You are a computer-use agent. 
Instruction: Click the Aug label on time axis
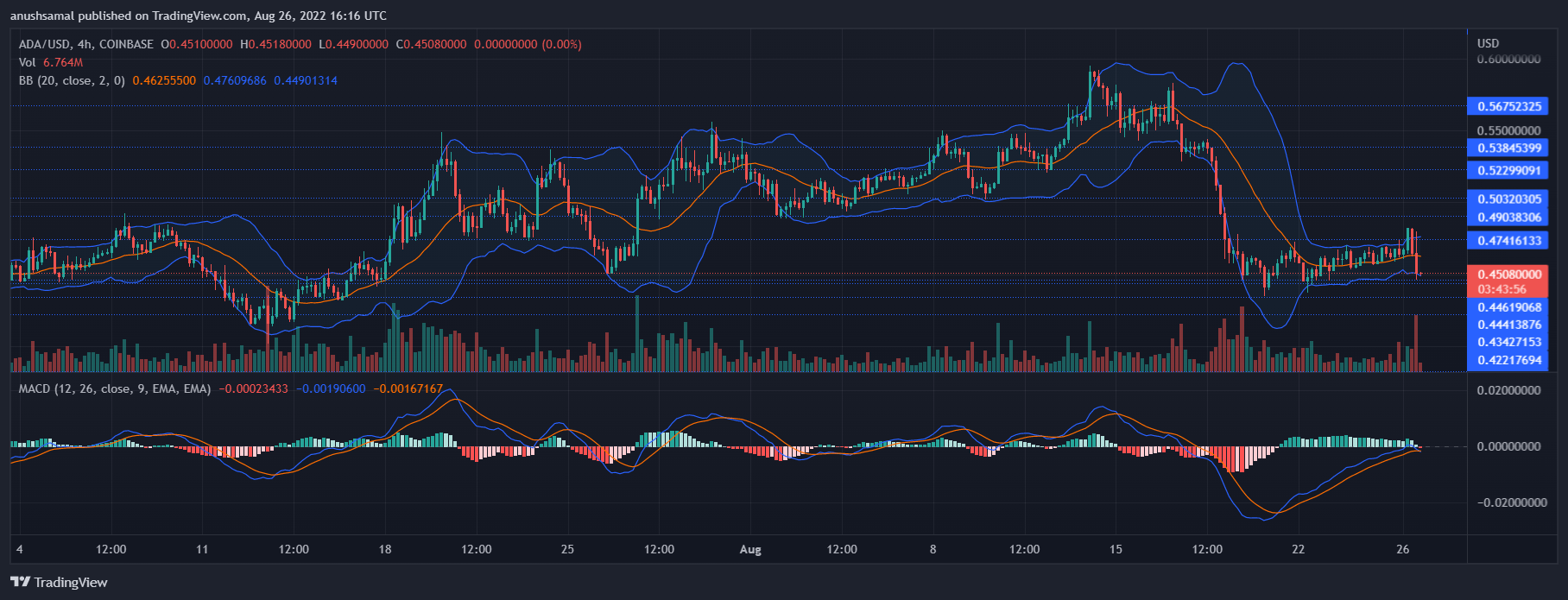[750, 549]
